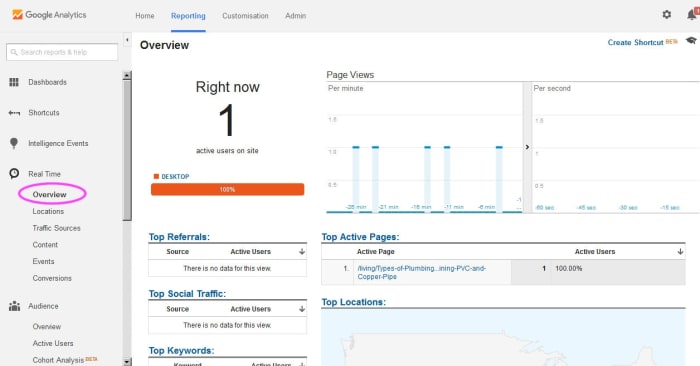Screen dimensions: 700x366
Task: Click the -26 min page view bar
Action: pos(356,179)
